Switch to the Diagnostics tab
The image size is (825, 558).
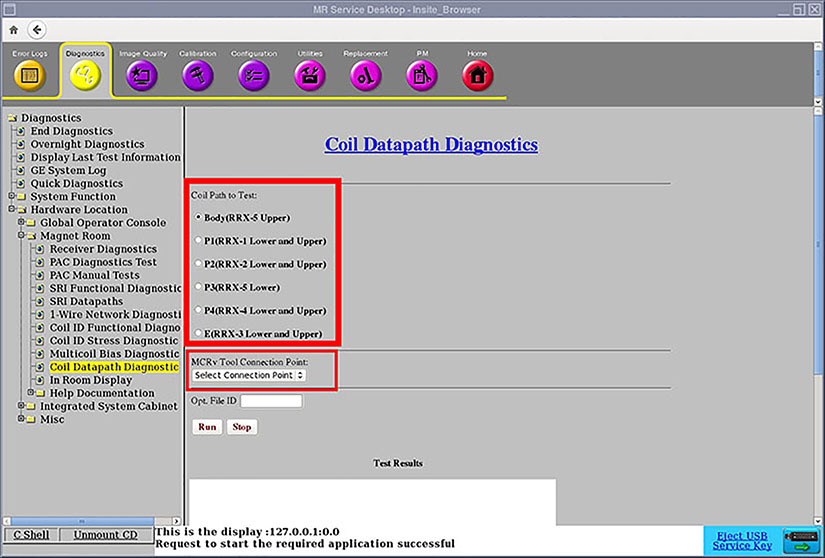point(85,72)
